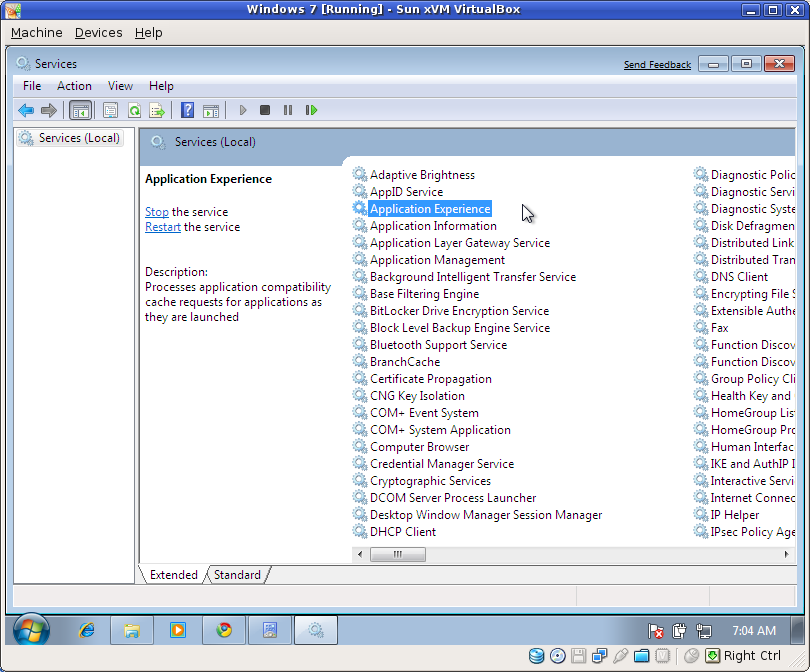Click the Stop the service link
Viewport: 810px width, 672px height.
click(156, 211)
